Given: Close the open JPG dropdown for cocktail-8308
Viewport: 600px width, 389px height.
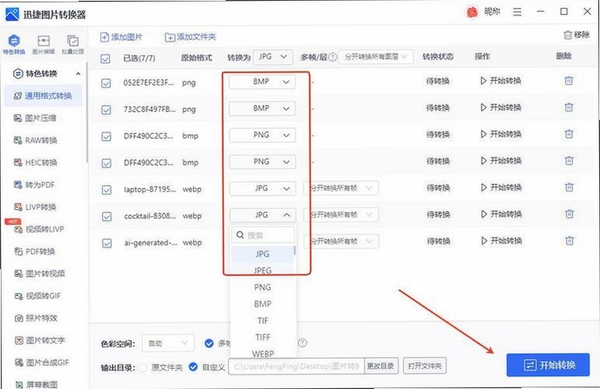Looking at the screenshot, I should pos(262,215).
